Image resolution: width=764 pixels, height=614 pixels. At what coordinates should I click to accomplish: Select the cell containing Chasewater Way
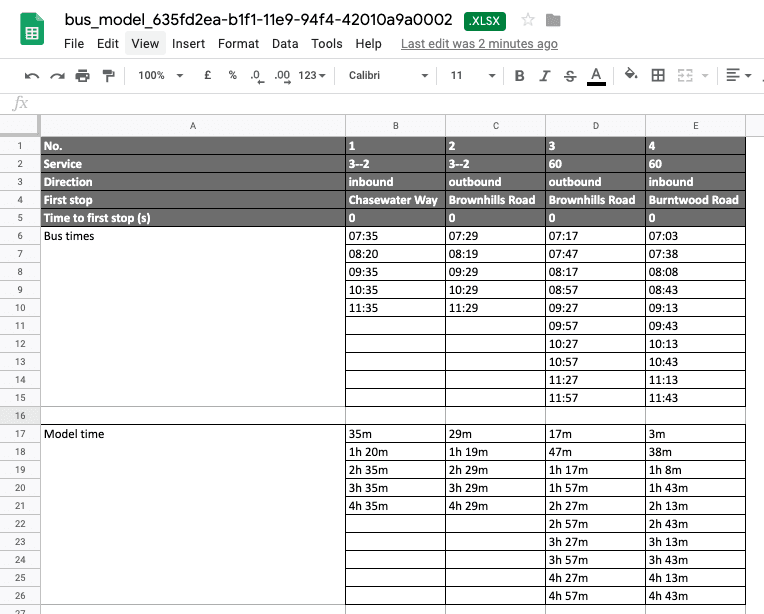[x=395, y=200]
